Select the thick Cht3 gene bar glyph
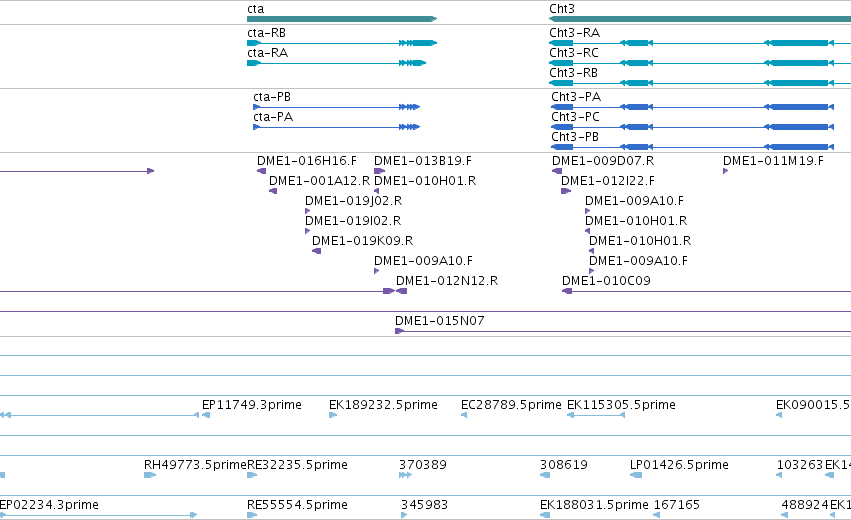The width and height of the screenshot is (851, 520). coord(700,19)
